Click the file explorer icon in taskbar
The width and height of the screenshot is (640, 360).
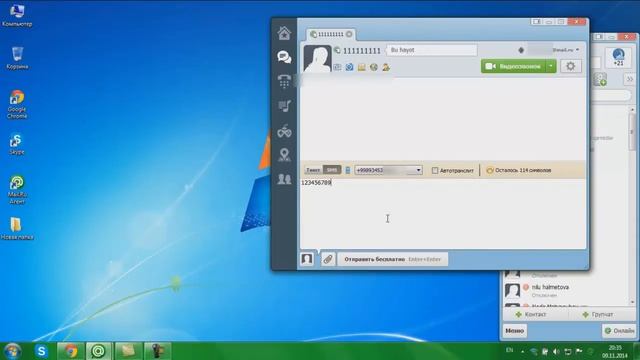click(128, 351)
